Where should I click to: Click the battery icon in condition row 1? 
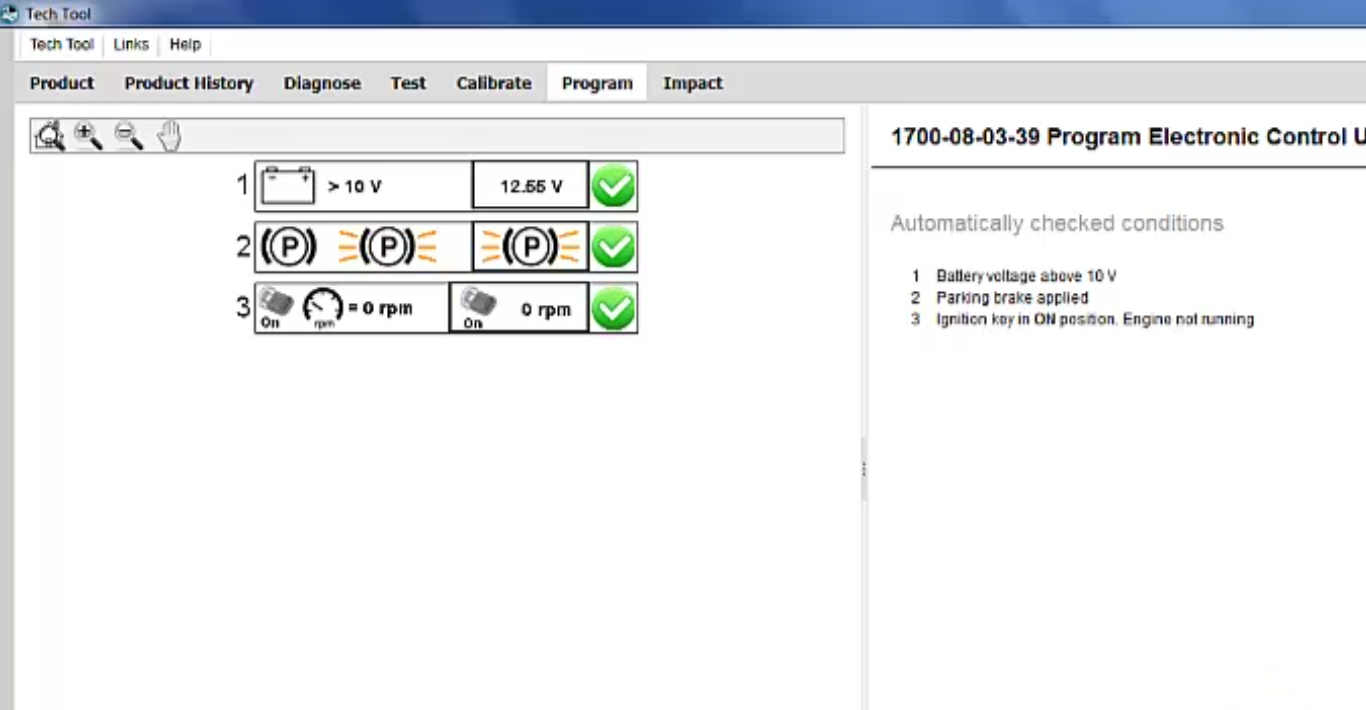point(287,184)
